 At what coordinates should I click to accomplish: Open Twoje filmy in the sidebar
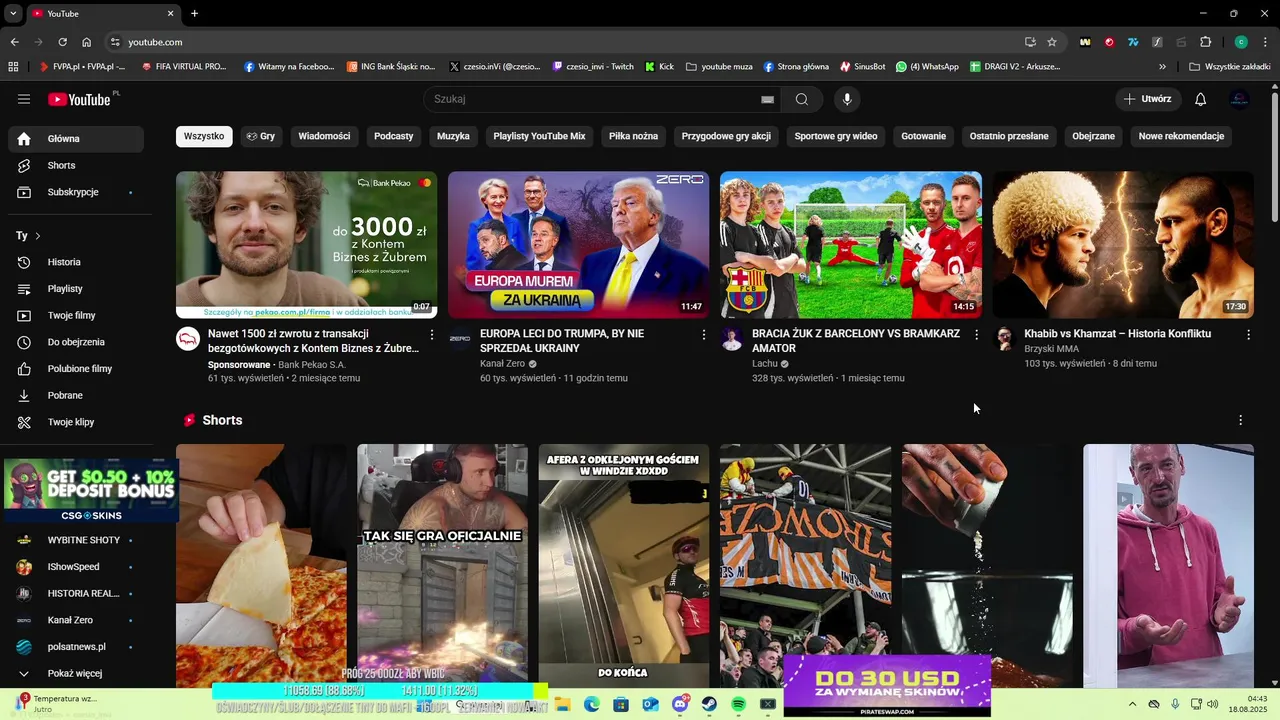(x=76, y=315)
